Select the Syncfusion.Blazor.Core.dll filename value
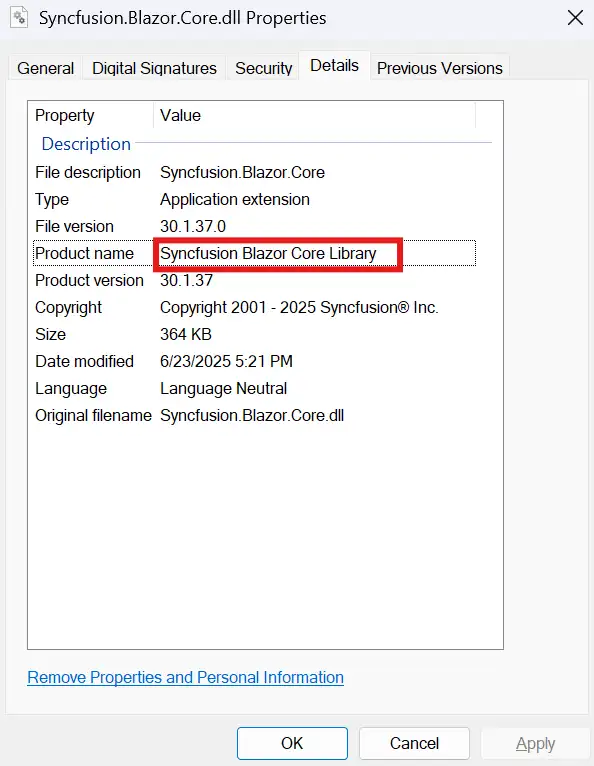 click(x=252, y=415)
